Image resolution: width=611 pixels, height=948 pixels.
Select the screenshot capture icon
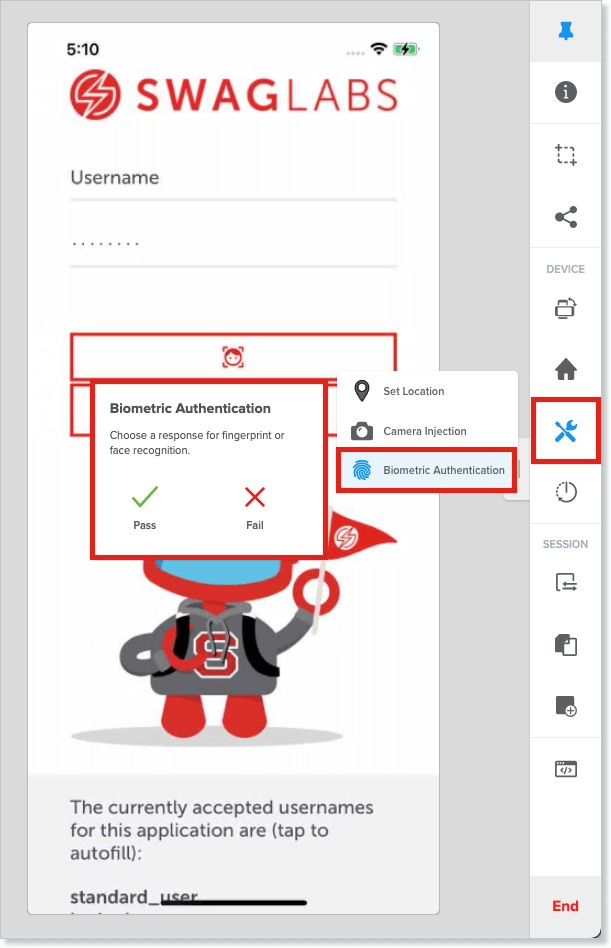click(x=566, y=155)
